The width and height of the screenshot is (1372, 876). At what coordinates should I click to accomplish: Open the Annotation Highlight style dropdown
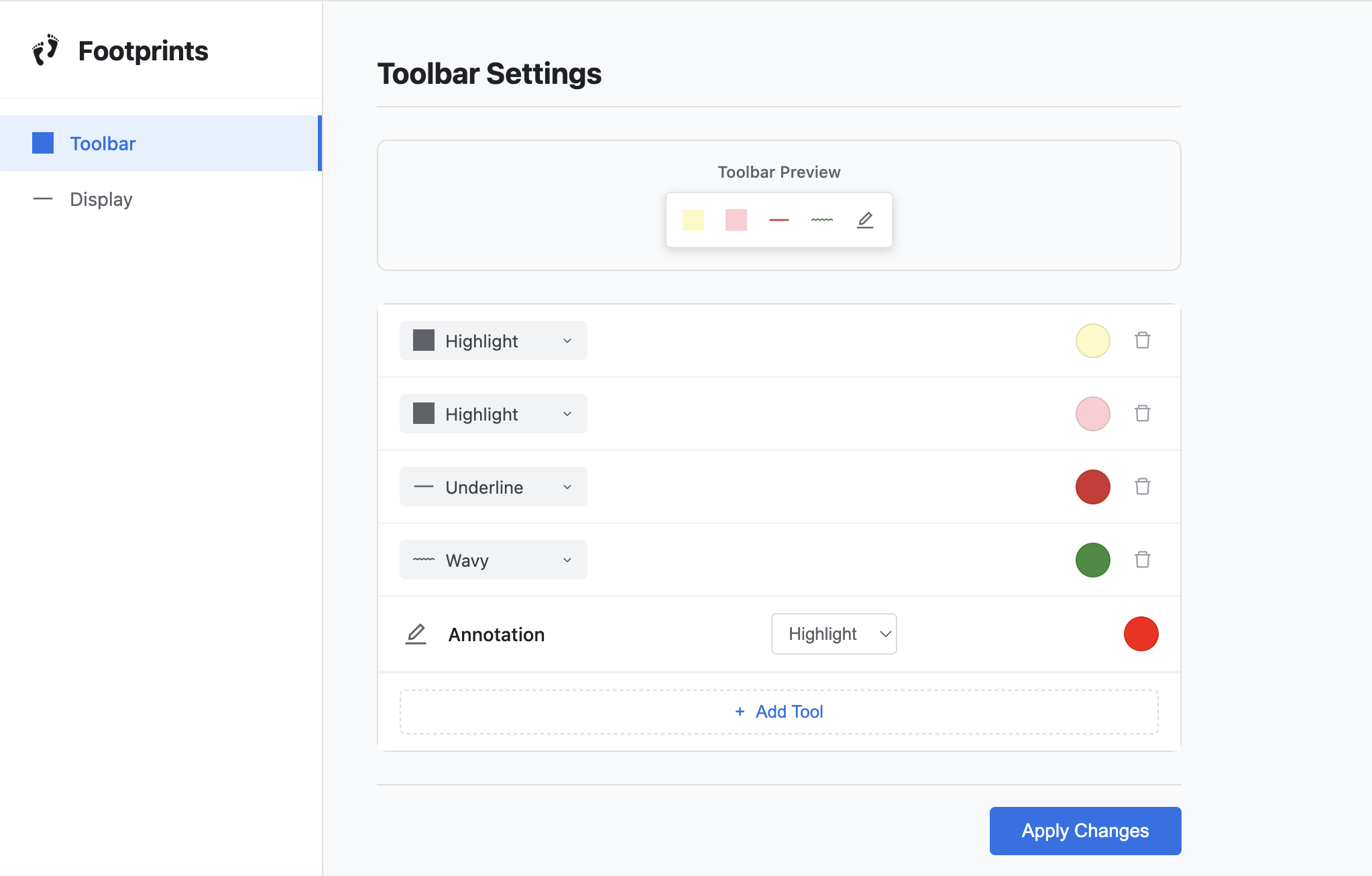coord(834,634)
